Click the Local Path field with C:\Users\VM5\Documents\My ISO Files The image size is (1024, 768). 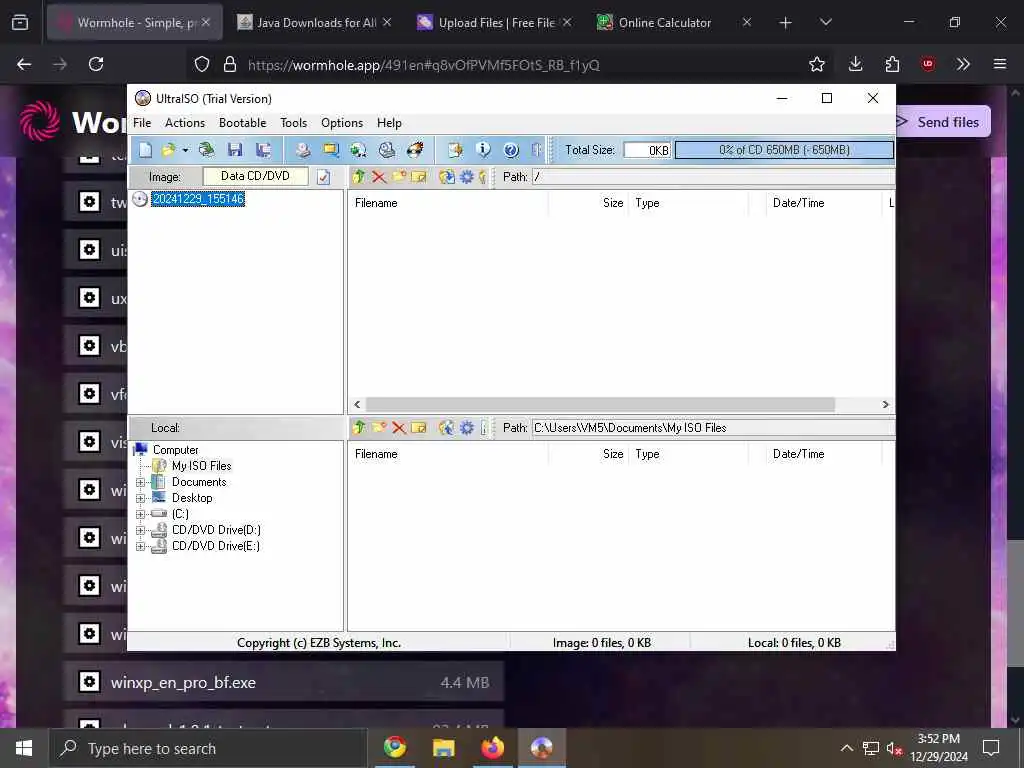click(713, 428)
